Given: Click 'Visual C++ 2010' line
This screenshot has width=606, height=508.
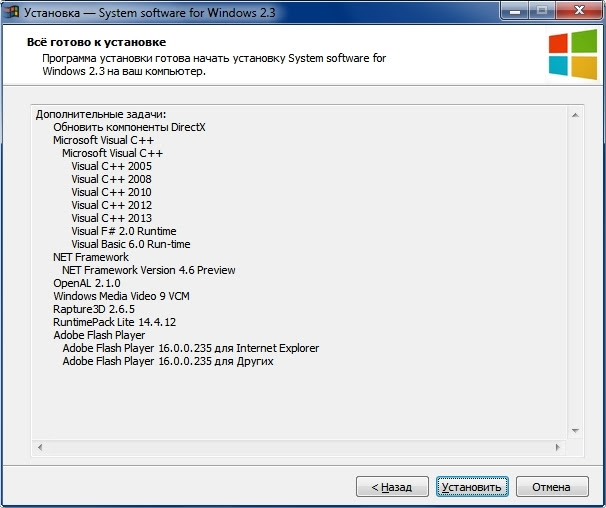Looking at the screenshot, I should pos(111,192).
